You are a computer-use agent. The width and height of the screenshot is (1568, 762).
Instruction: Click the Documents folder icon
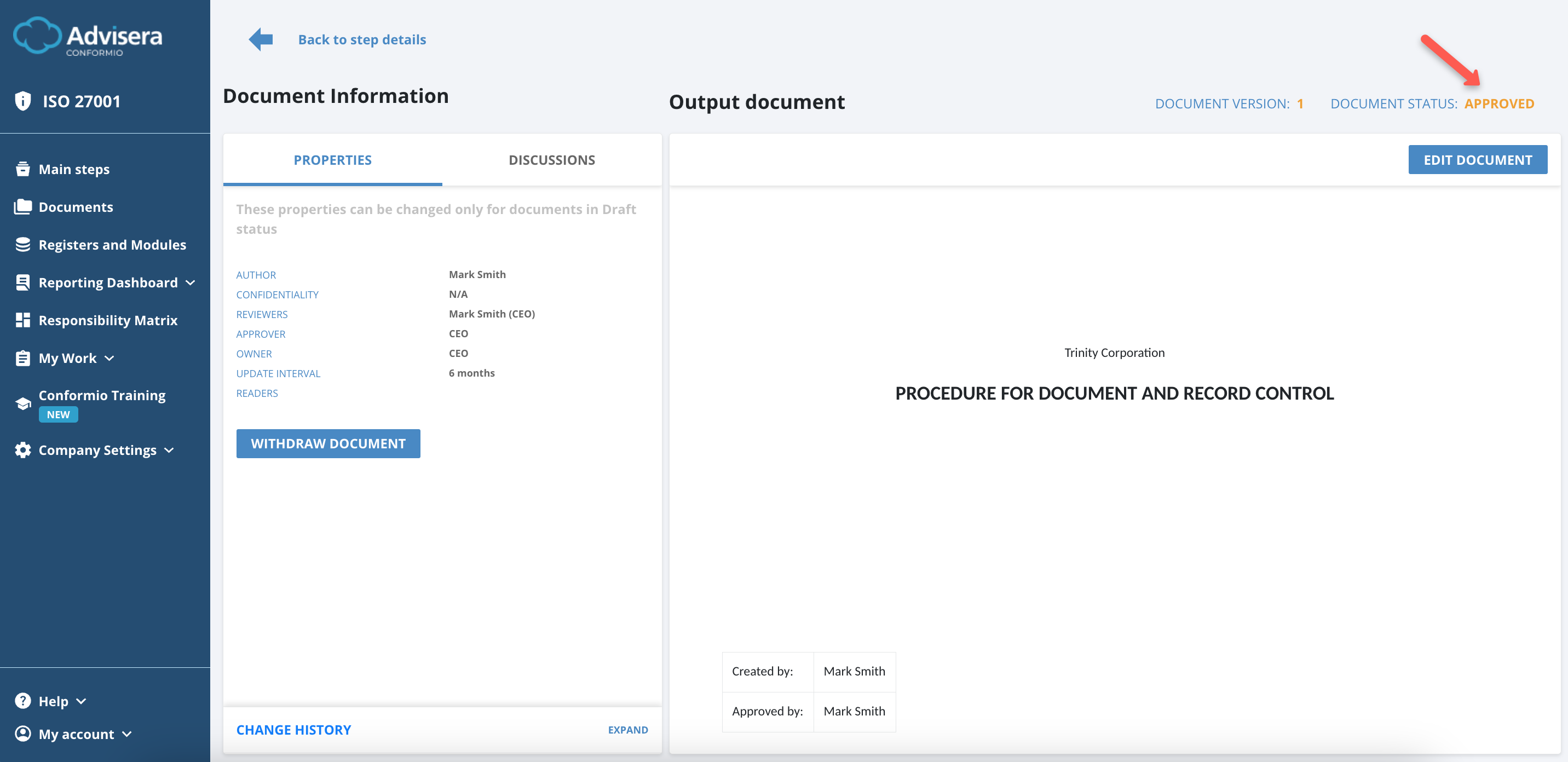pyautogui.click(x=22, y=206)
